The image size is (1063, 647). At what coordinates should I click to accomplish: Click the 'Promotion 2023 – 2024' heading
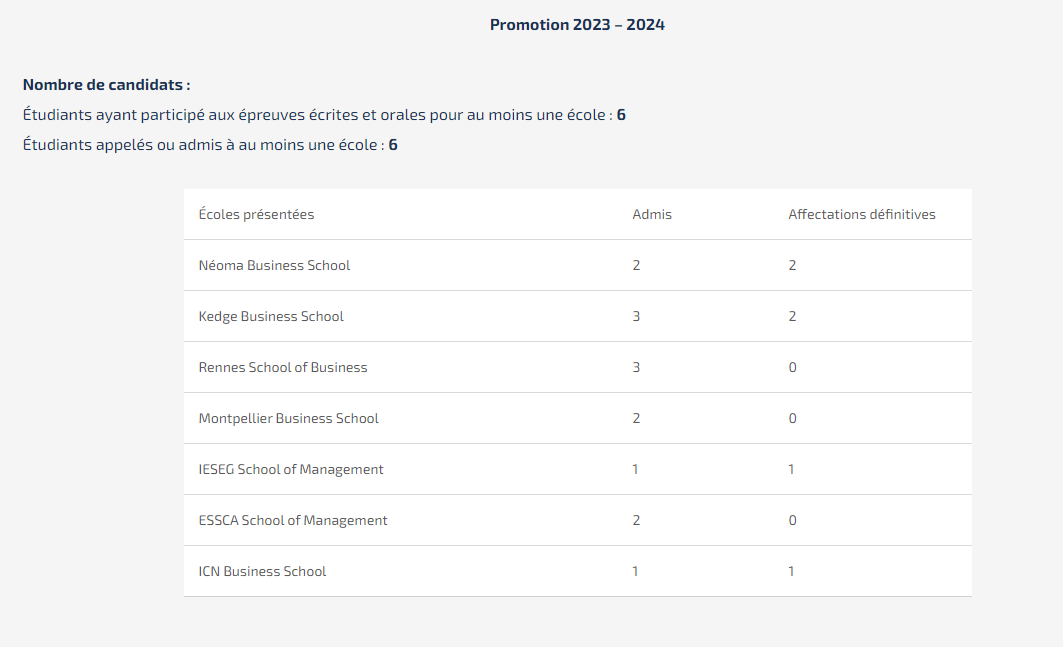pos(577,24)
